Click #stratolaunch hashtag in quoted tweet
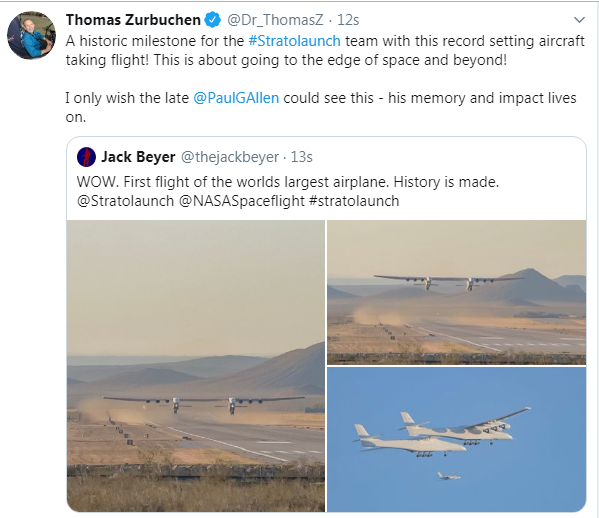The image size is (599, 518). [x=354, y=201]
